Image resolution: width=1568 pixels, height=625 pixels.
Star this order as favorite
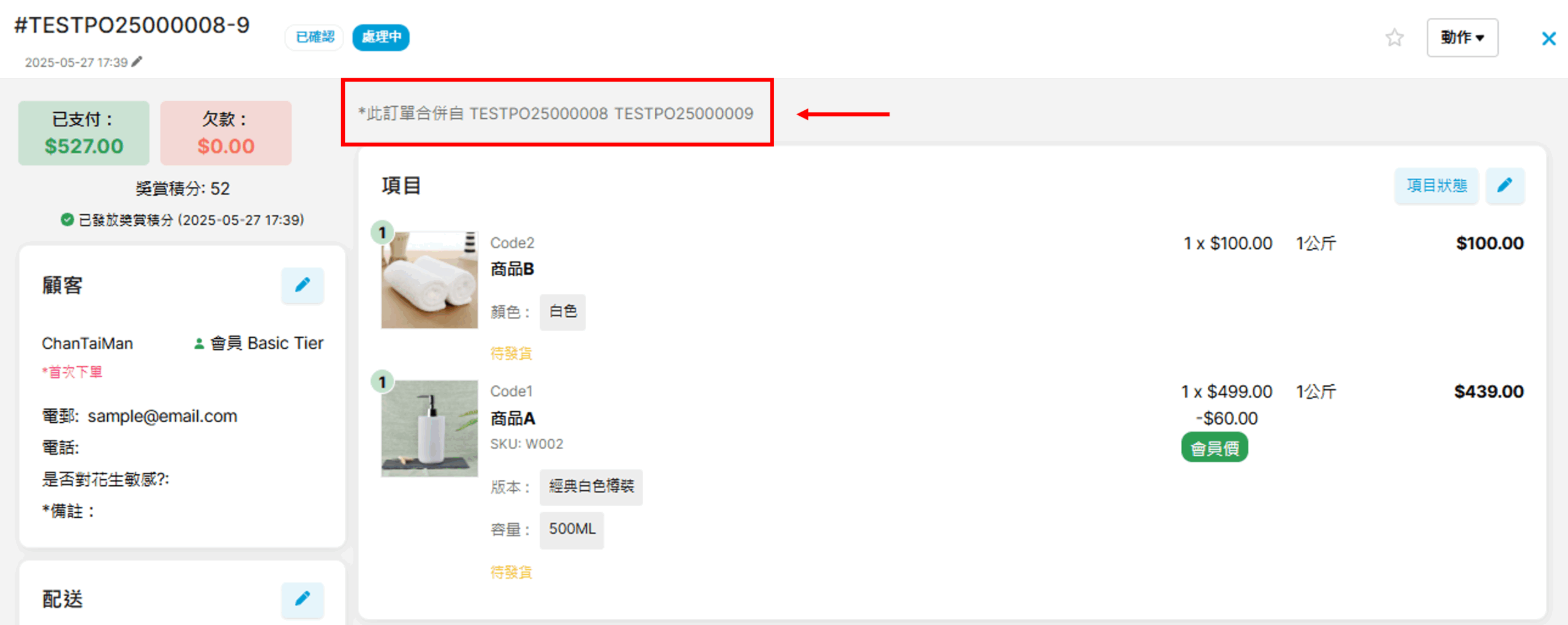point(1394,38)
